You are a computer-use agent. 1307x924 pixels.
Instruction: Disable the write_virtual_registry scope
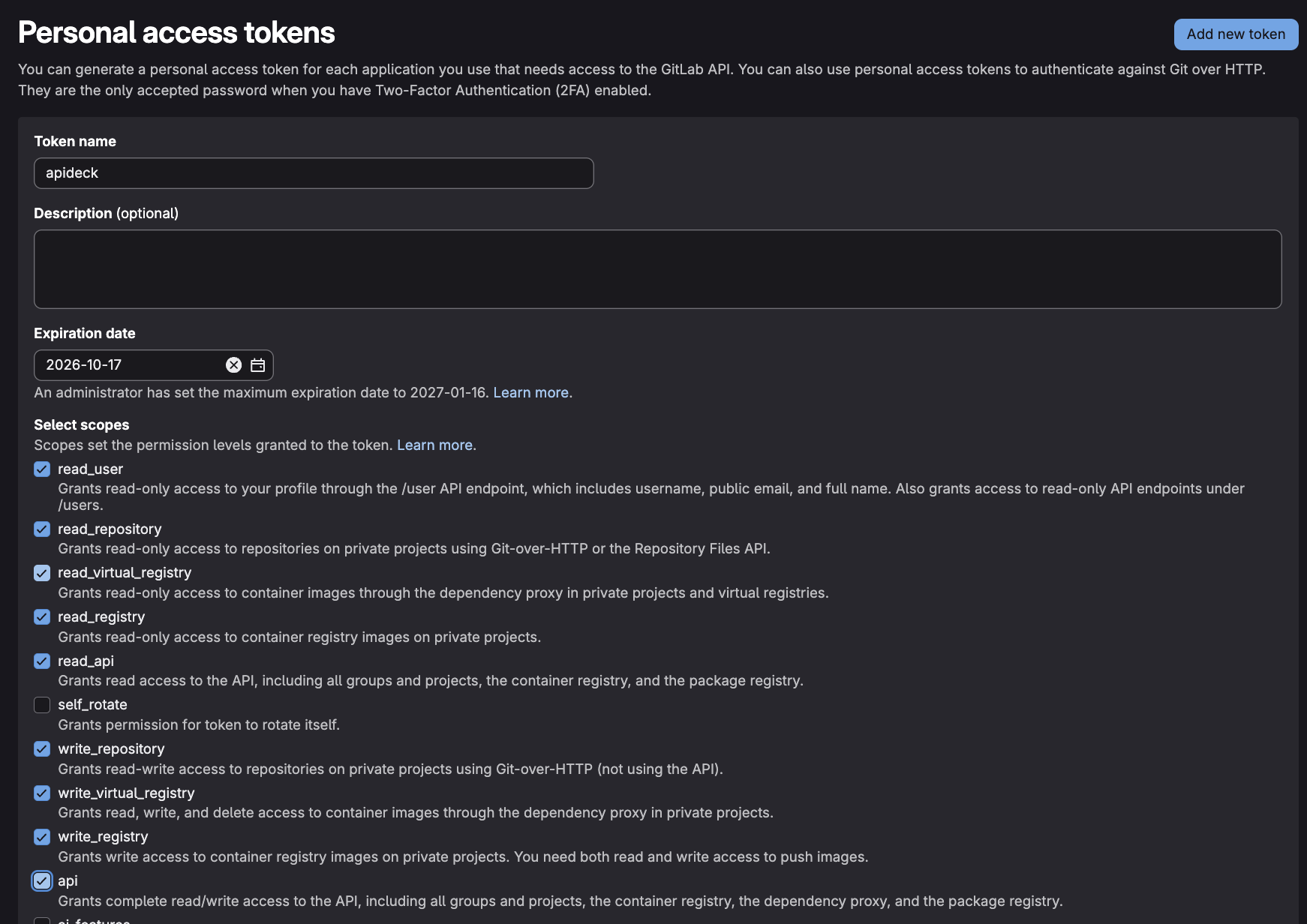(x=41, y=793)
